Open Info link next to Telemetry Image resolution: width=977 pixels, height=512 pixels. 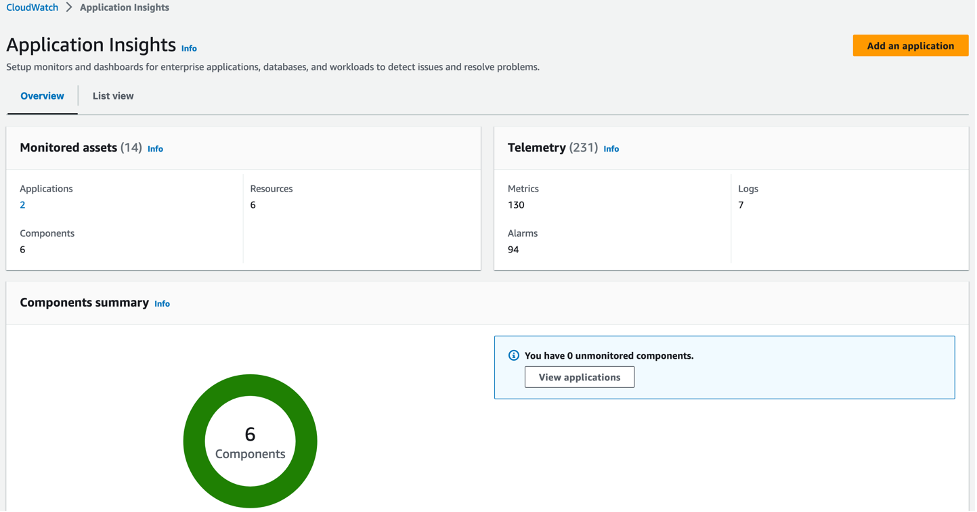[x=611, y=149]
